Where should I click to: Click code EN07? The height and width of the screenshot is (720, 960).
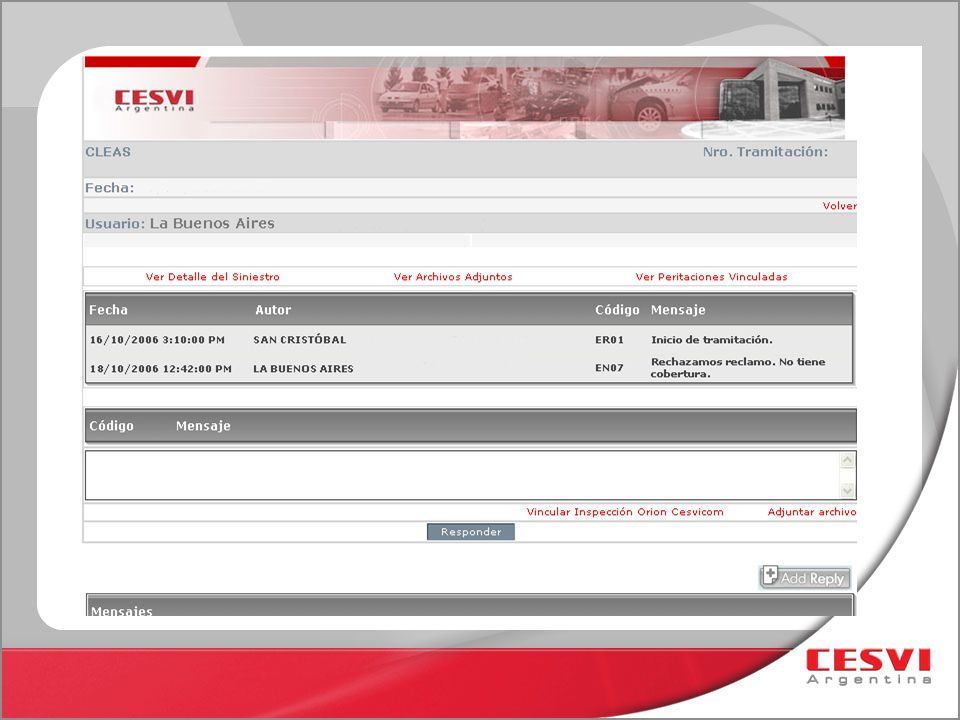(x=609, y=368)
